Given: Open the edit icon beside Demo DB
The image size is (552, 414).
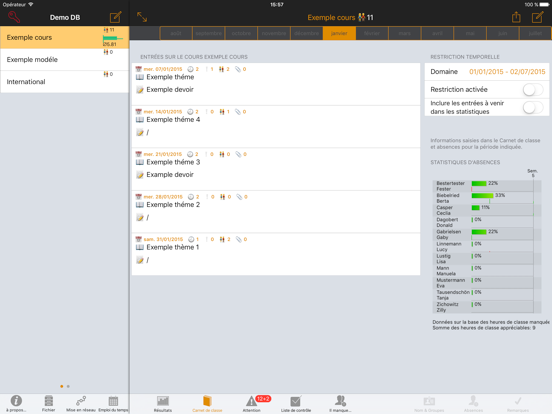Looking at the screenshot, I should (115, 17).
